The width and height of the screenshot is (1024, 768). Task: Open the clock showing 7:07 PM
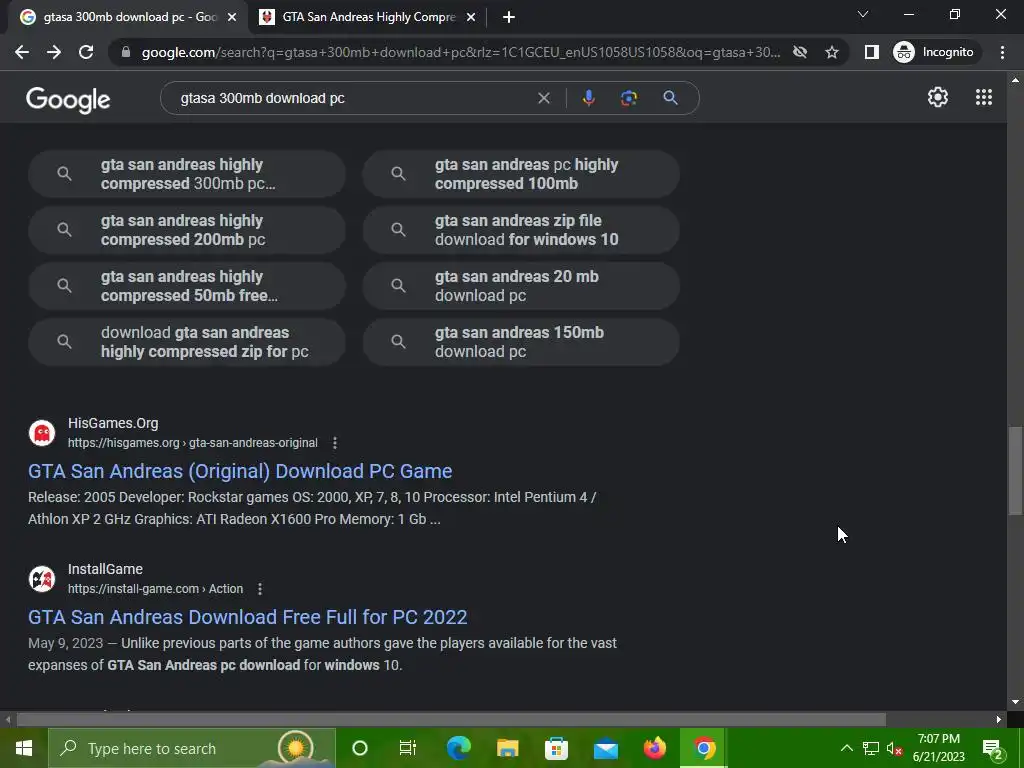coord(938,748)
